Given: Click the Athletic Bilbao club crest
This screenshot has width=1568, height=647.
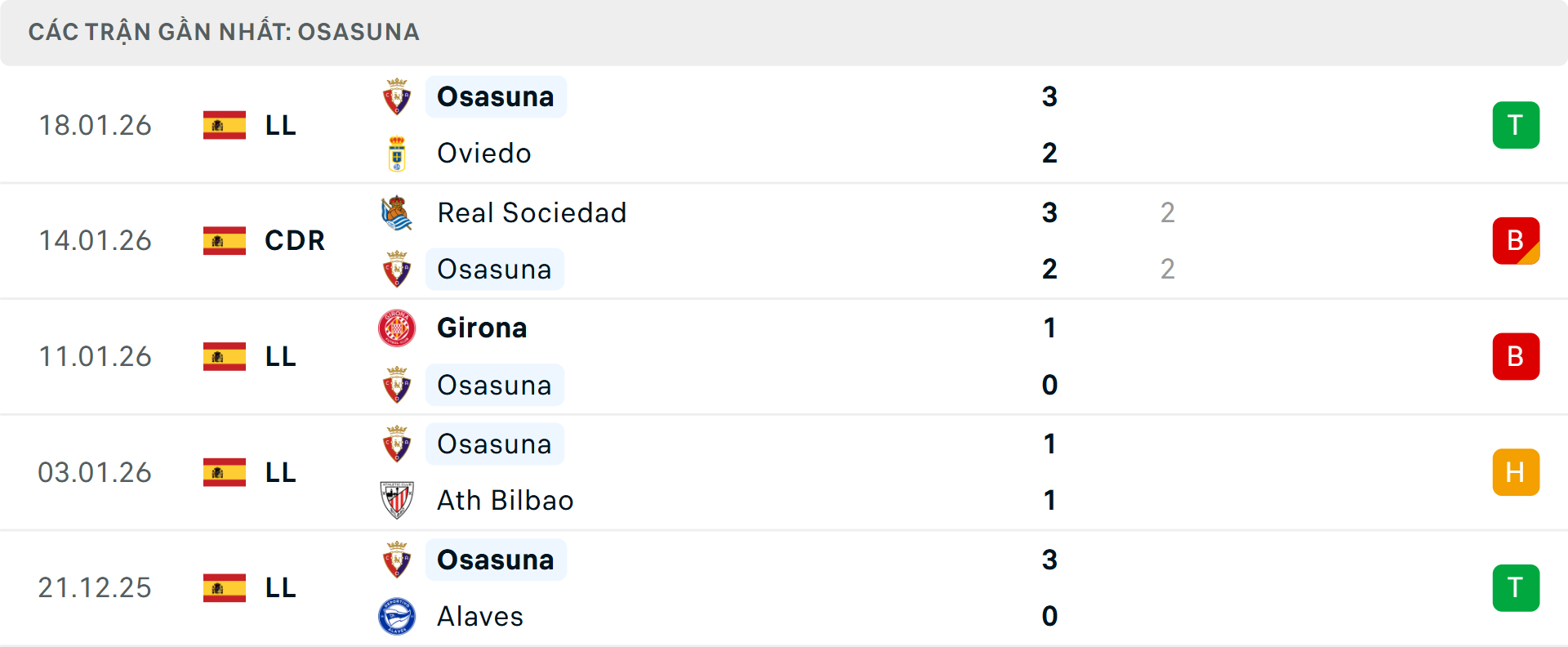Looking at the screenshot, I should [x=397, y=500].
